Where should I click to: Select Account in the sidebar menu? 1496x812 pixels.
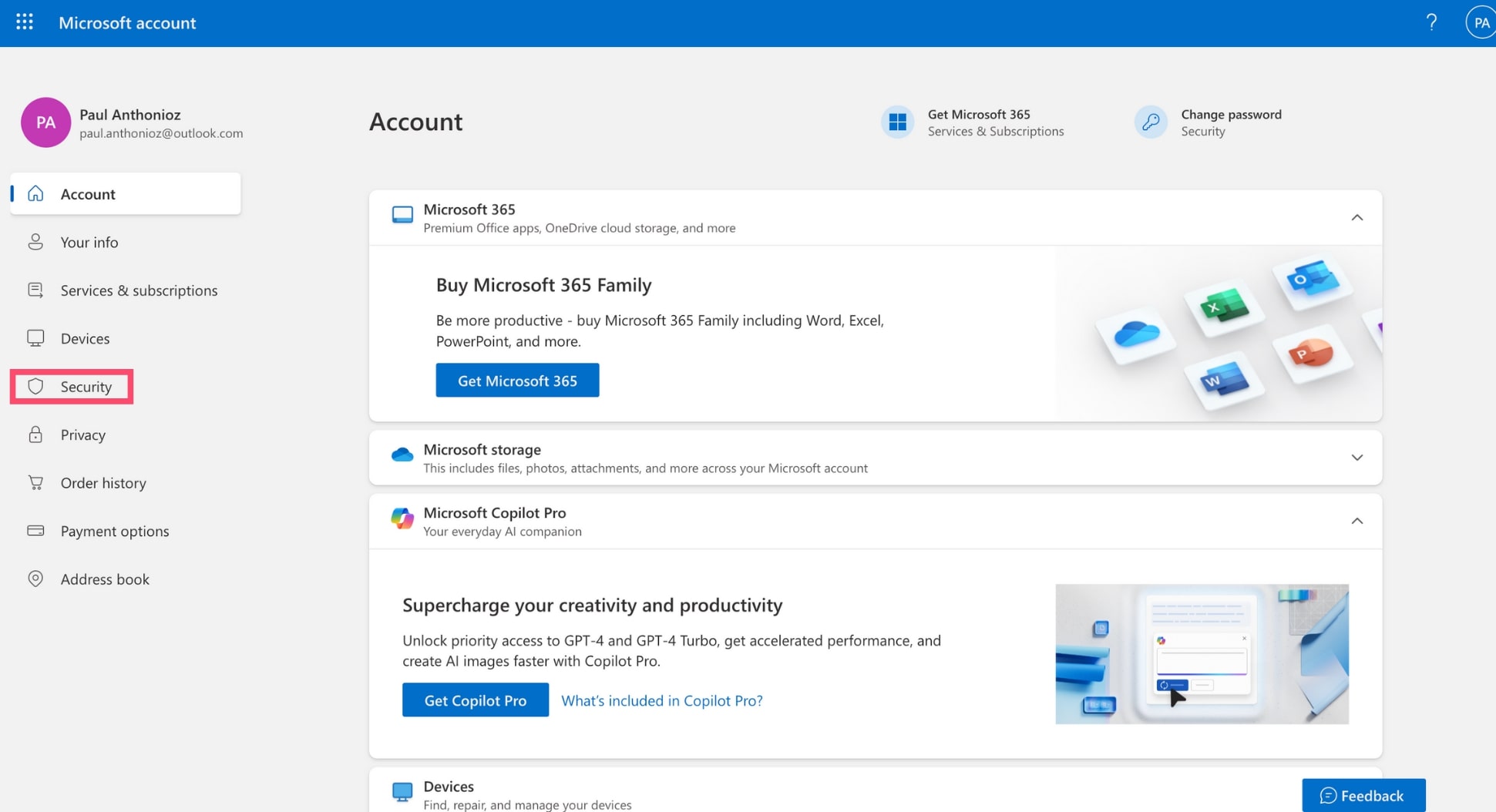[x=126, y=193]
